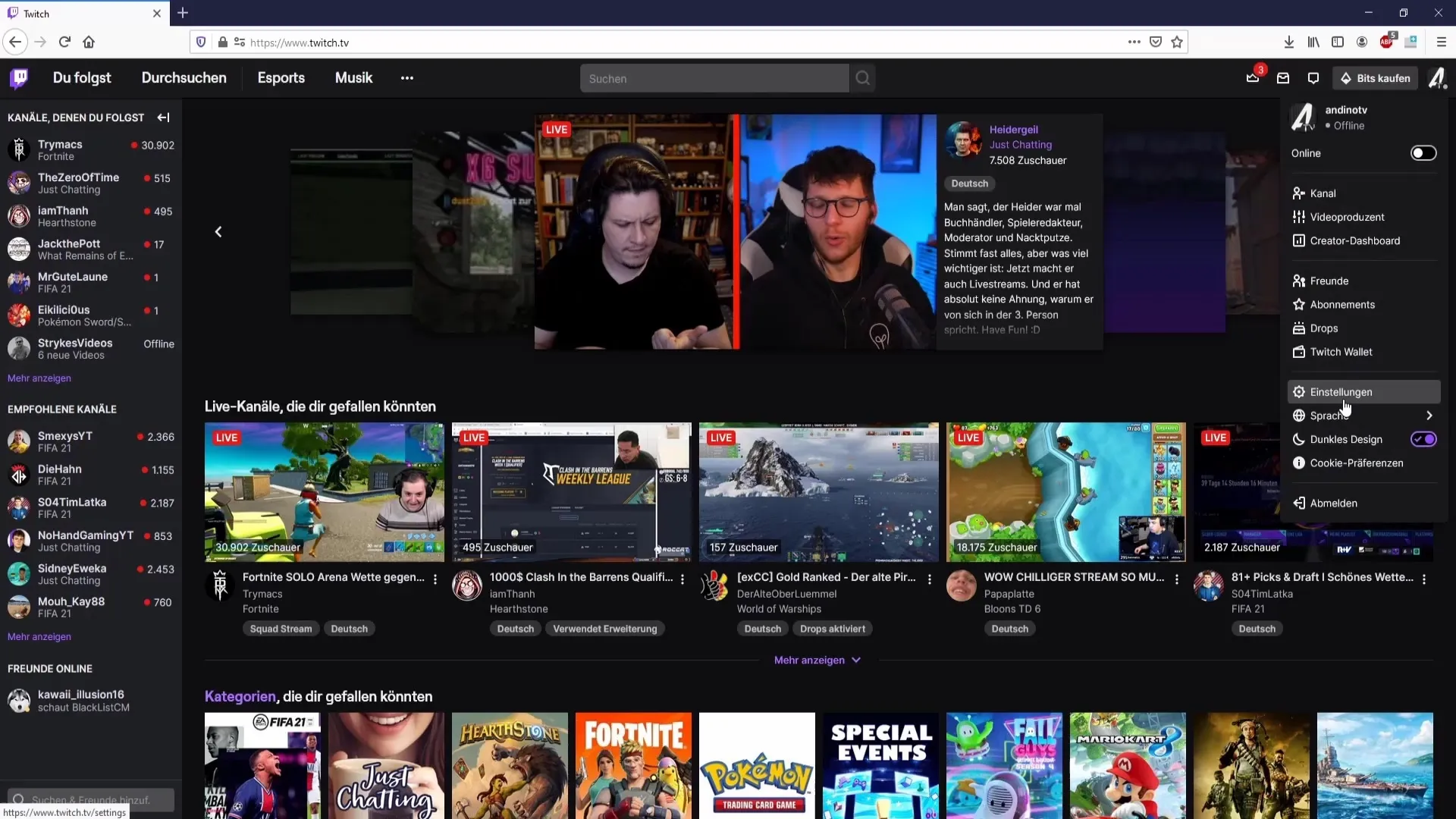Open Freunde menu entry
This screenshot has height=819, width=1456.
tap(1363, 281)
